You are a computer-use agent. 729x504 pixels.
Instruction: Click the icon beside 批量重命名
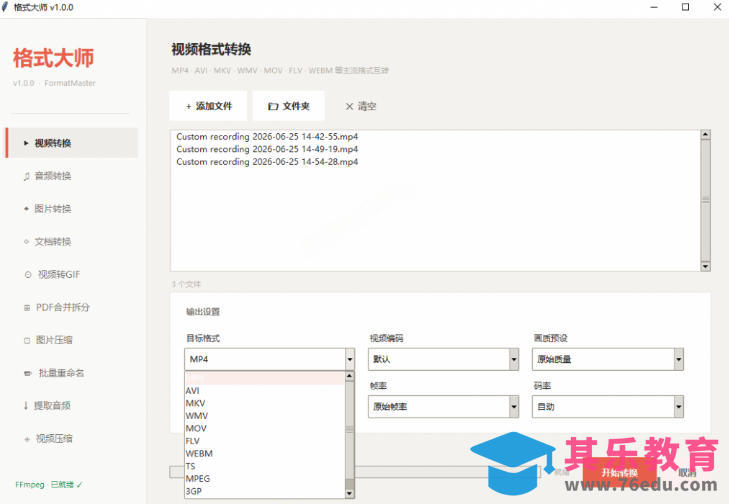(27, 373)
